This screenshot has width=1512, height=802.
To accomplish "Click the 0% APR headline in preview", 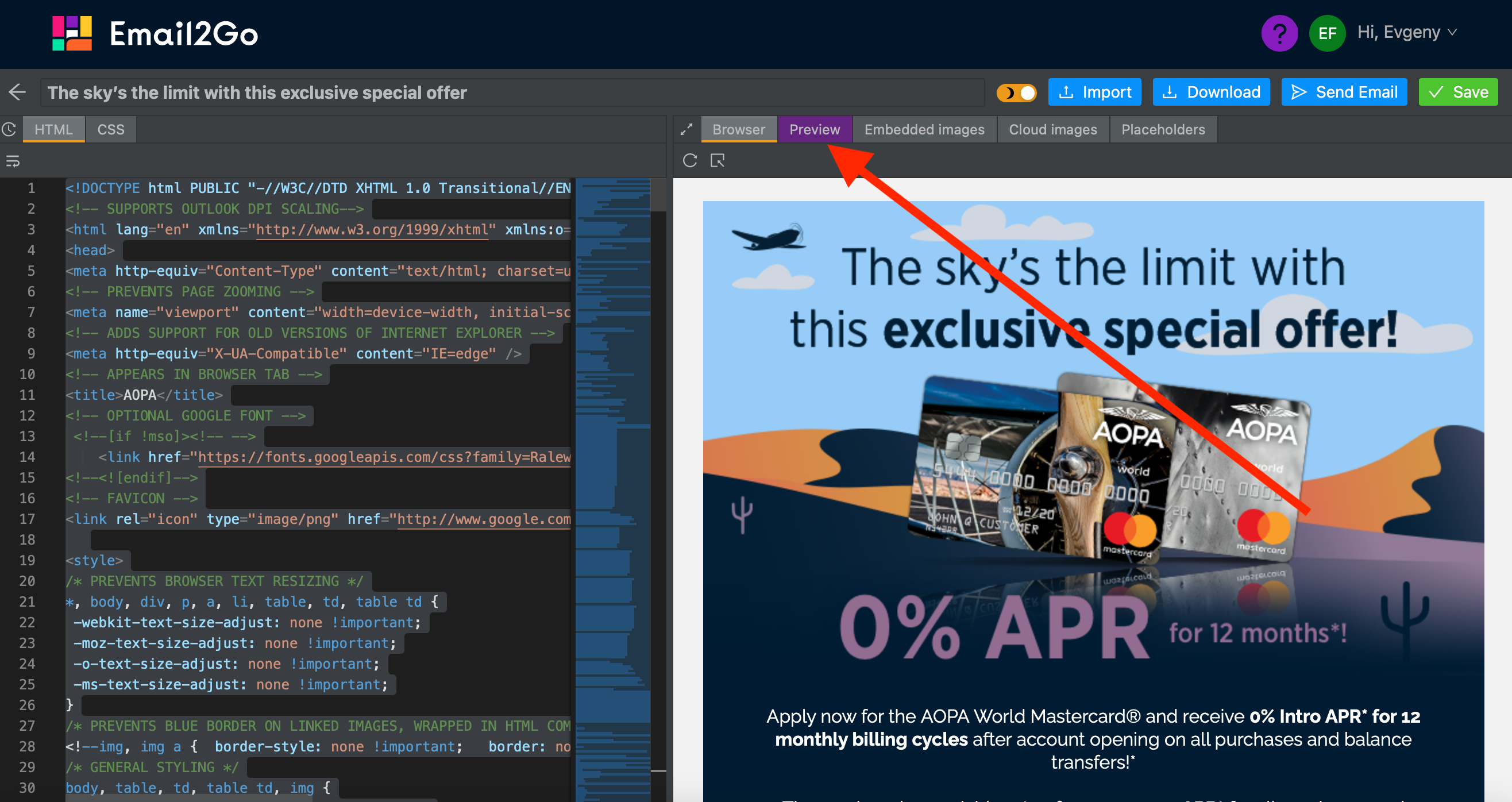I will point(993,628).
